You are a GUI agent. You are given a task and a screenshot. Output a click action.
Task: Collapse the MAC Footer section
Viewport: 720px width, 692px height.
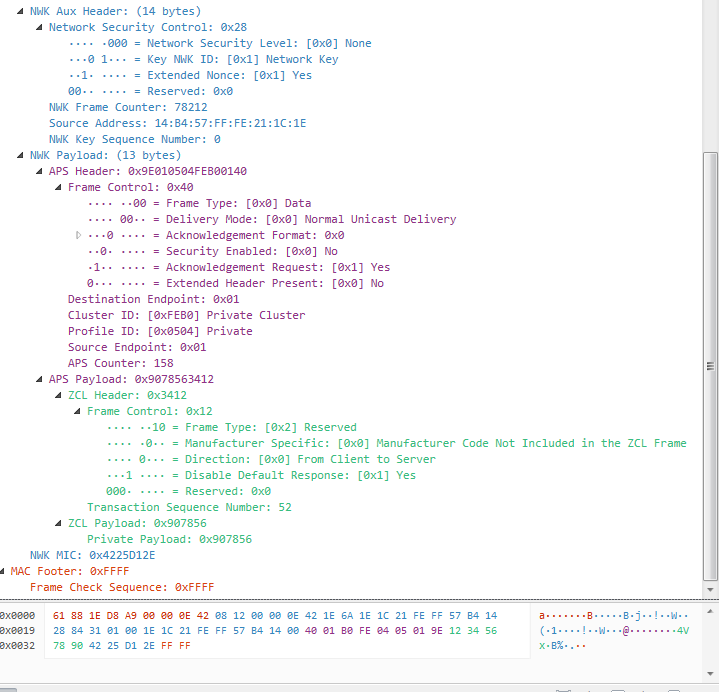(3, 571)
